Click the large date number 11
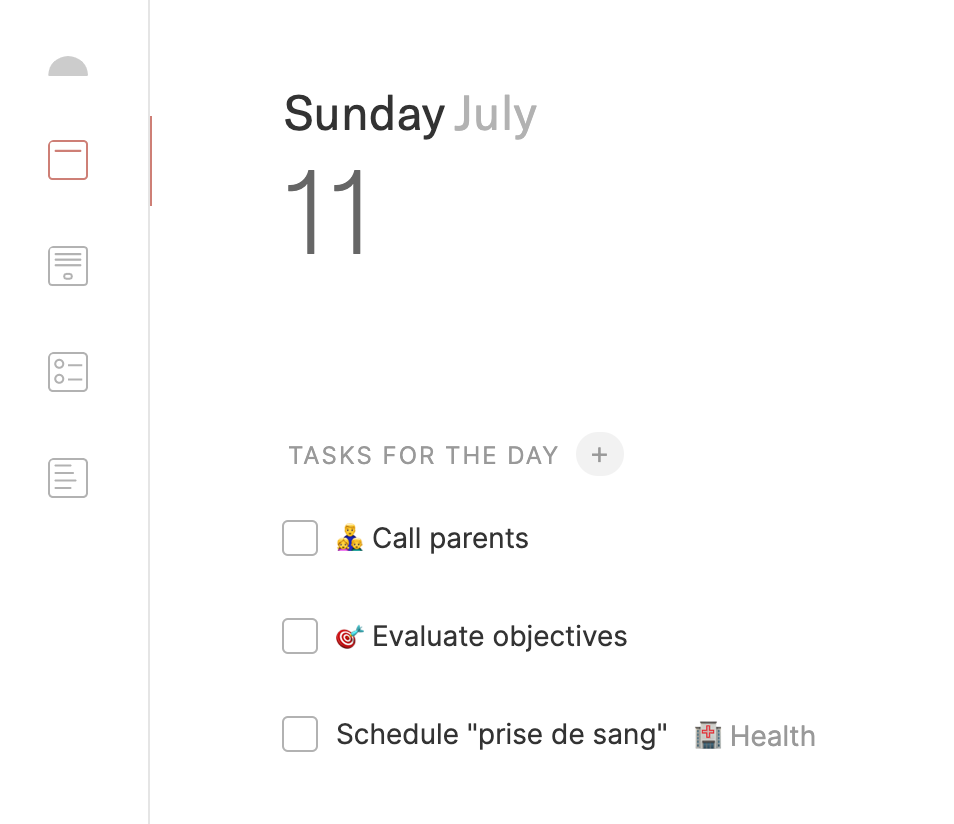Screen dimensions: 954x824 click(327, 213)
